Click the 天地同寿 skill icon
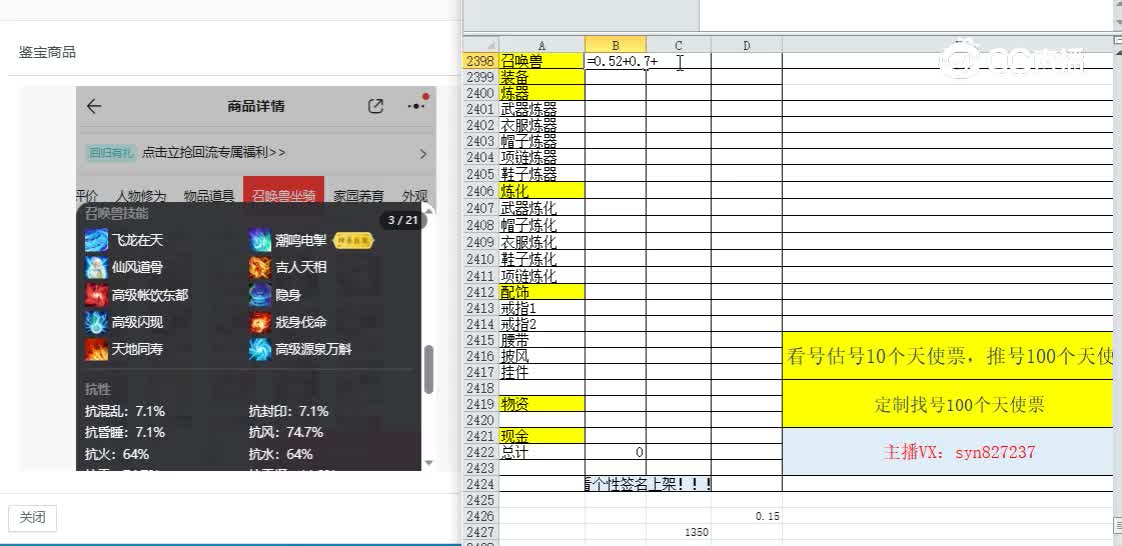This screenshot has height=546, width=1122. (x=96, y=349)
